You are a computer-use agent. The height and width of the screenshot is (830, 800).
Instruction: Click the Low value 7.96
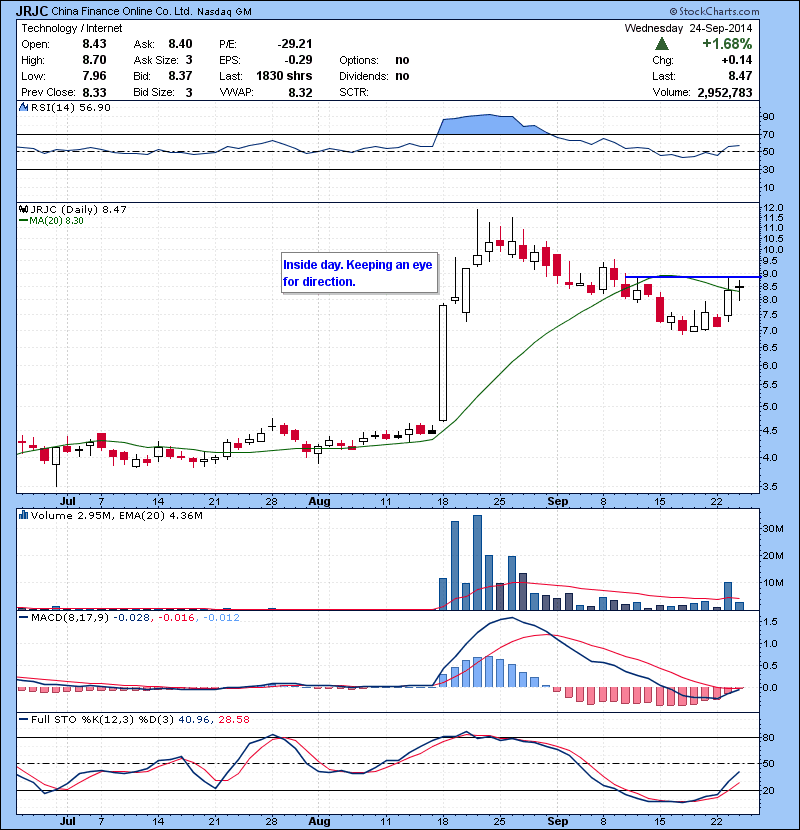click(94, 76)
